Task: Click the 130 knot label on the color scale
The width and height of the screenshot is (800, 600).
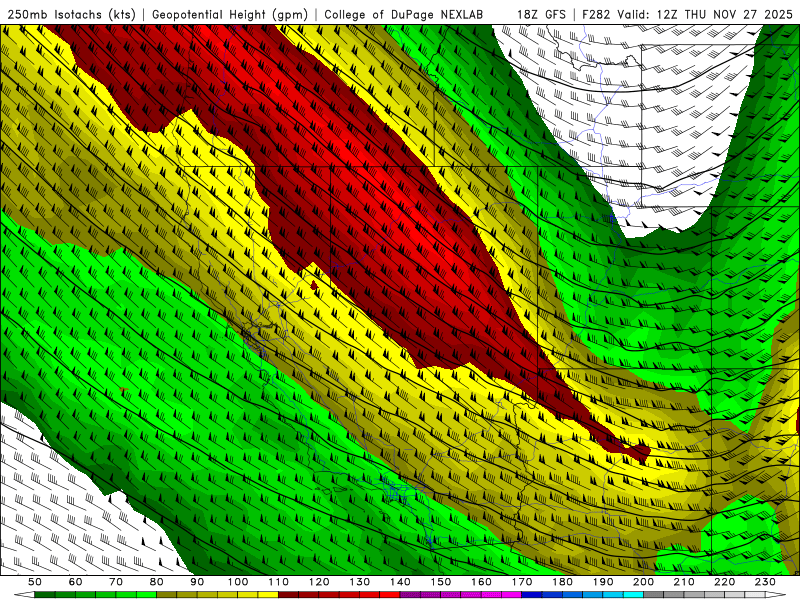Action: tap(360, 582)
